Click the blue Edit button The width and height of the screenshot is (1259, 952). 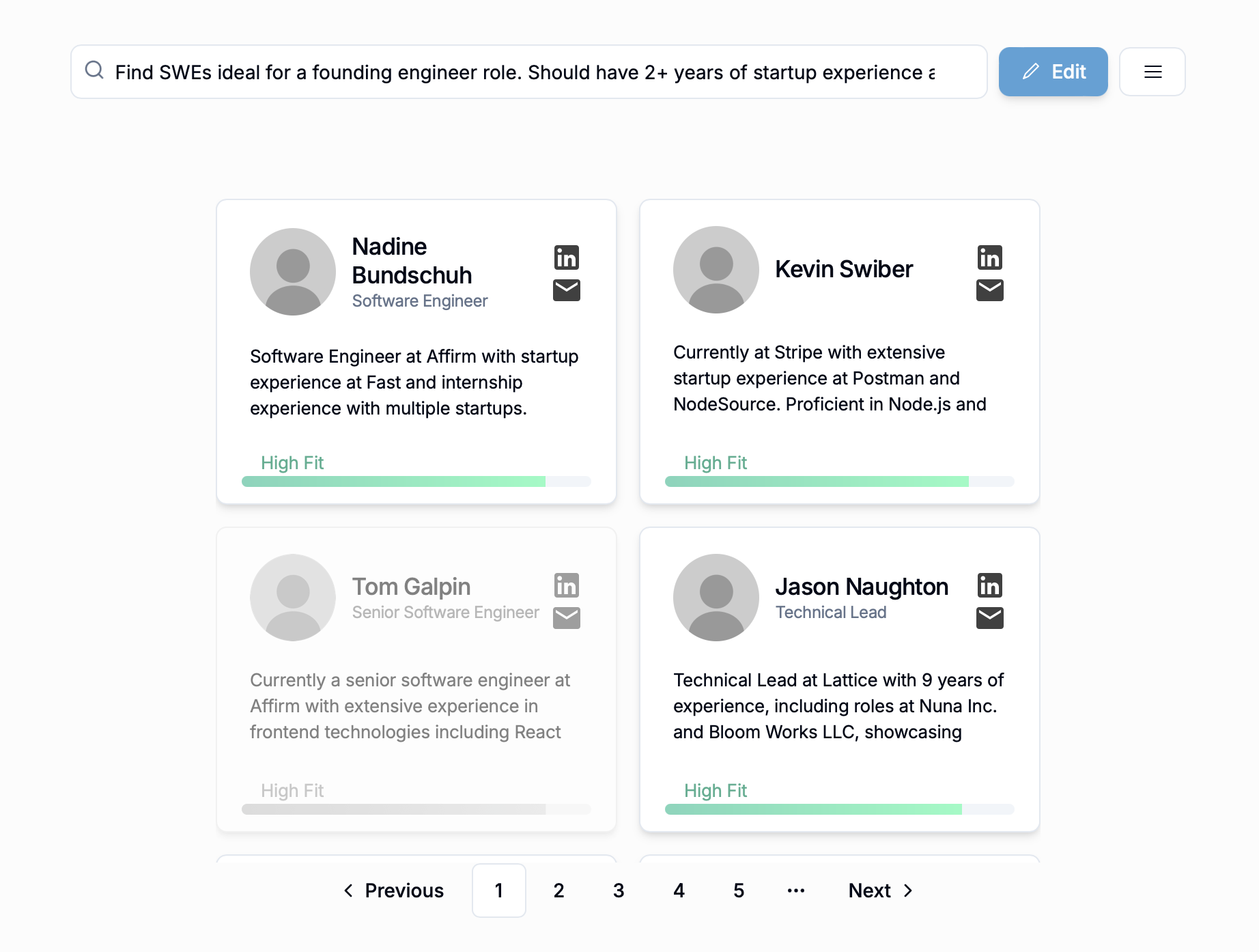pyautogui.click(x=1053, y=72)
